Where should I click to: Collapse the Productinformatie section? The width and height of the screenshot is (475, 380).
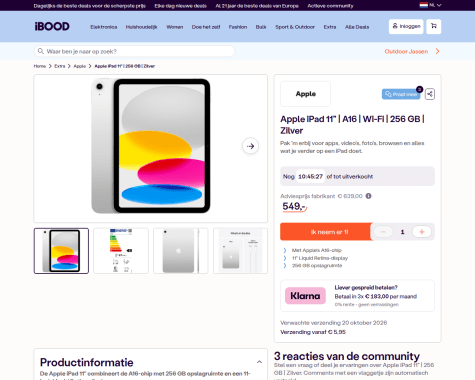point(259,362)
